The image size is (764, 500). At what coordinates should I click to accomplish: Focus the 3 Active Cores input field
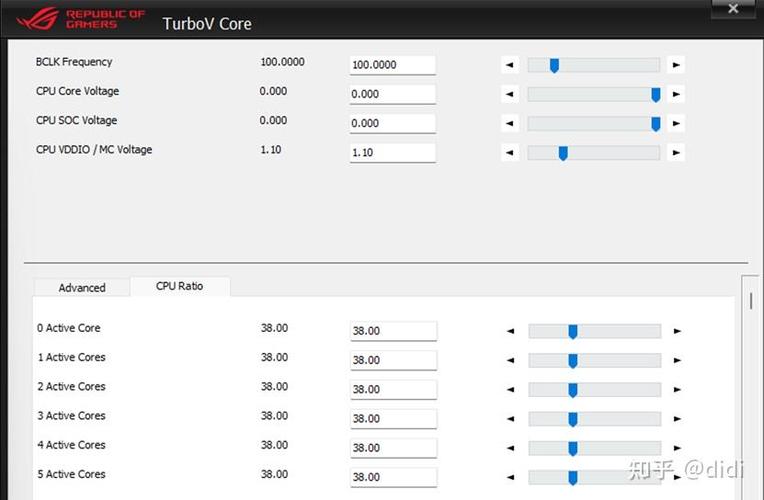(393, 419)
